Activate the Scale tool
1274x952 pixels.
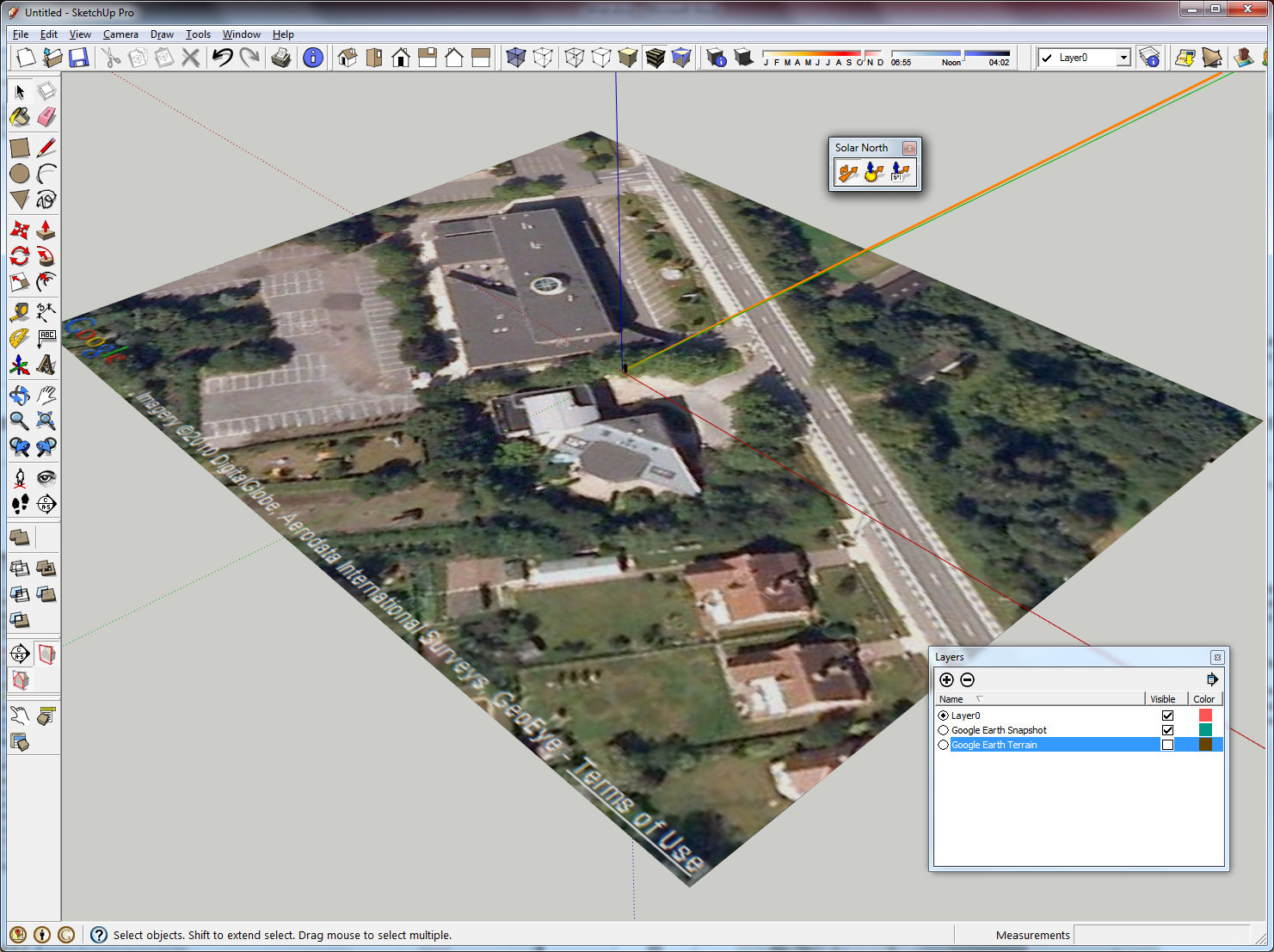coord(20,282)
